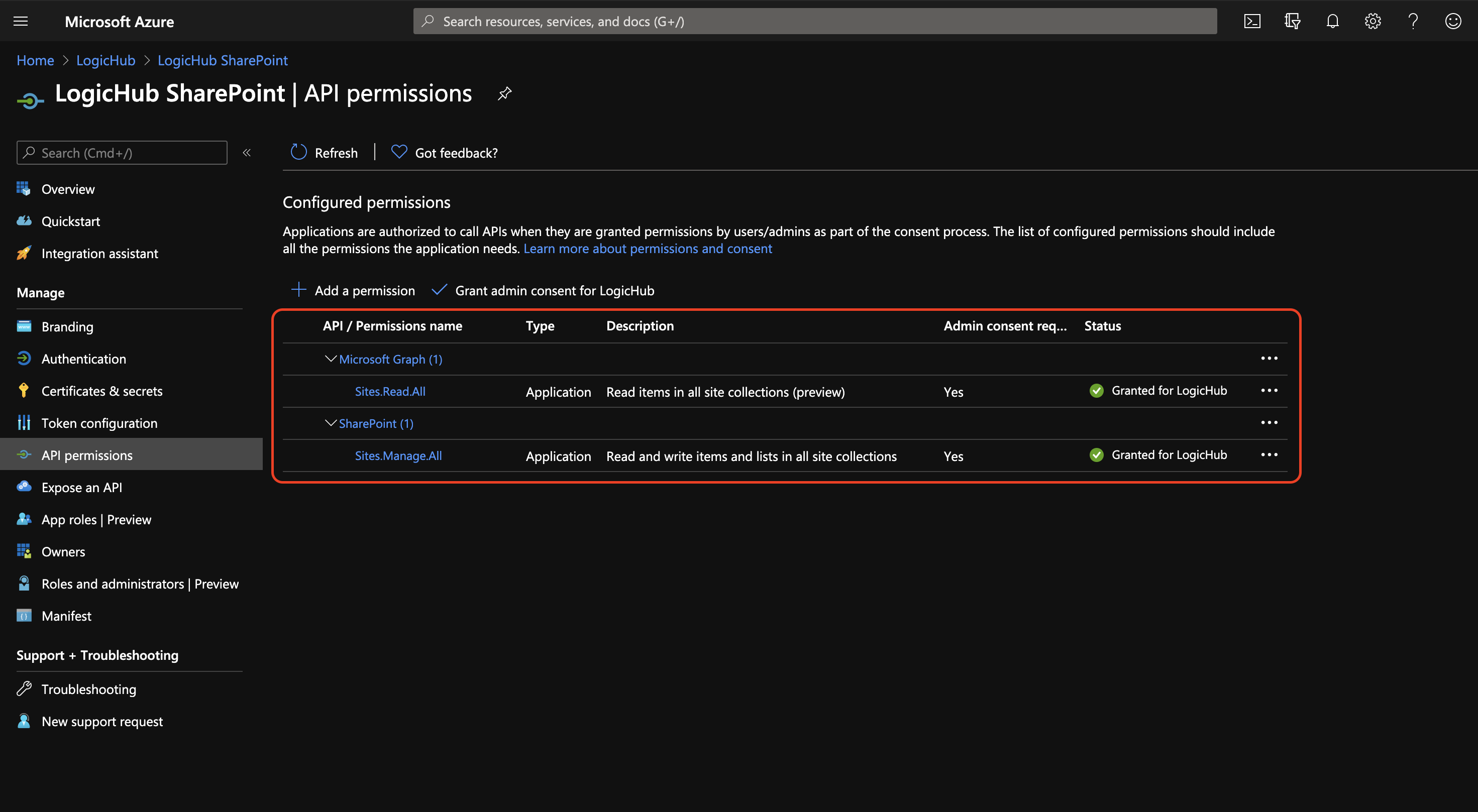Click the Owners icon

click(24, 551)
